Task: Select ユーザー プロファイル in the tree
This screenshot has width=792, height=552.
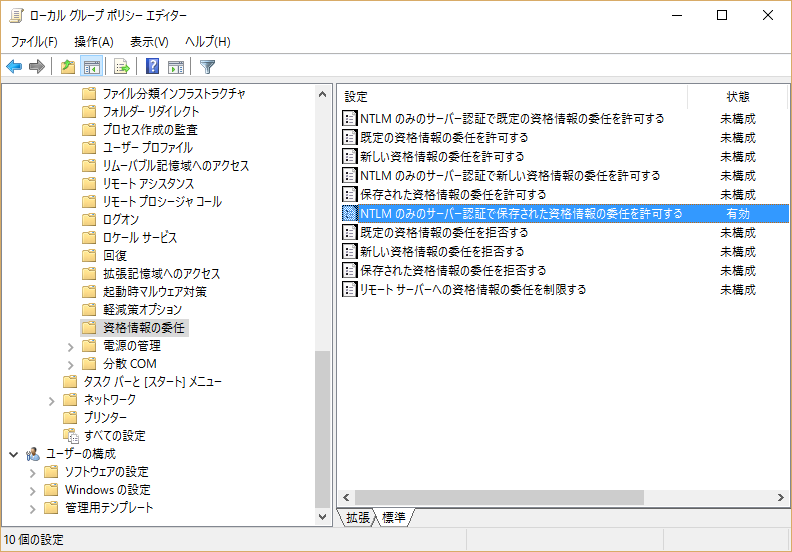Action: point(147,147)
